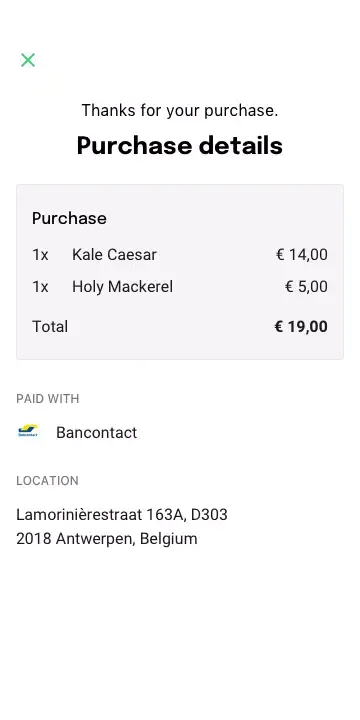Click the € 14,00 price

pyautogui.click(x=302, y=255)
